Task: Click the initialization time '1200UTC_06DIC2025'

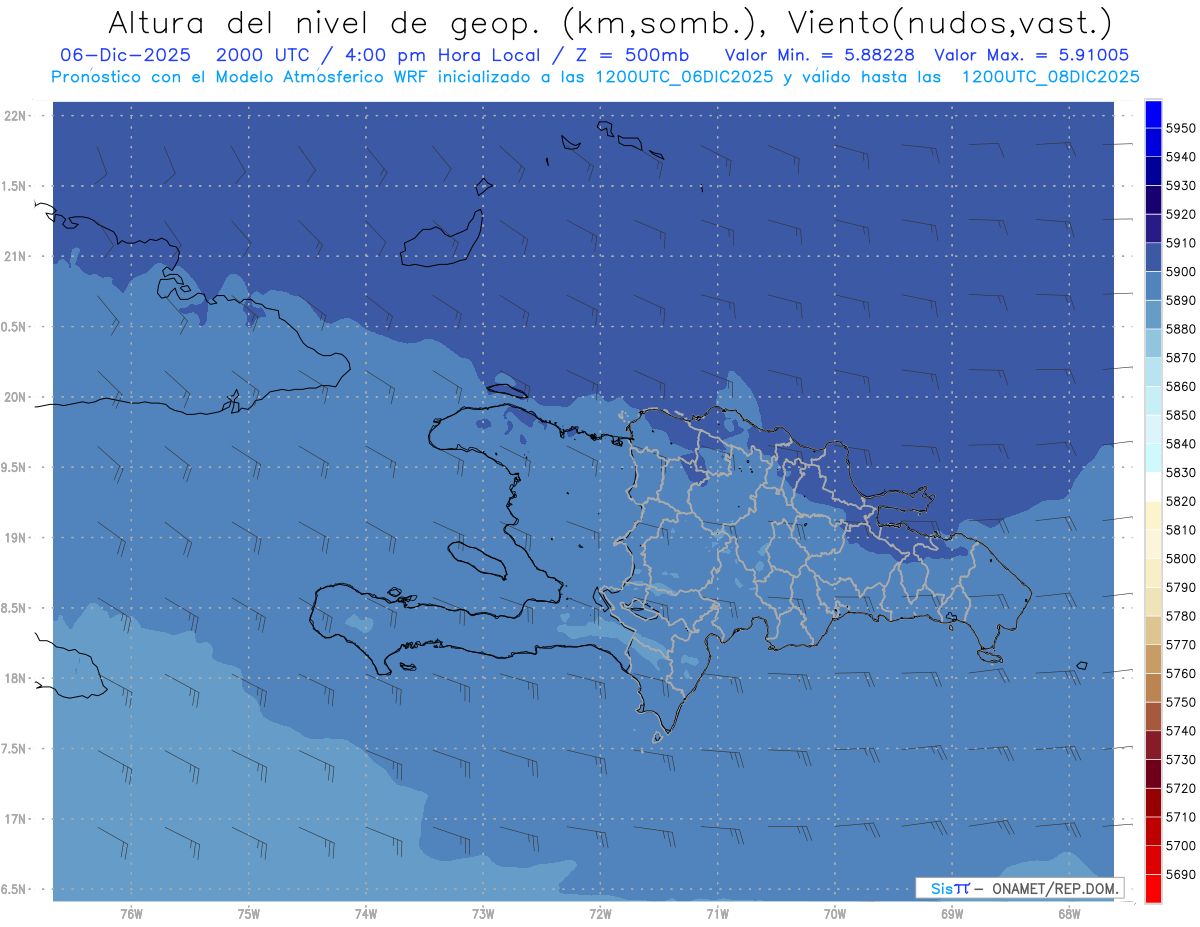Action: click(x=684, y=77)
